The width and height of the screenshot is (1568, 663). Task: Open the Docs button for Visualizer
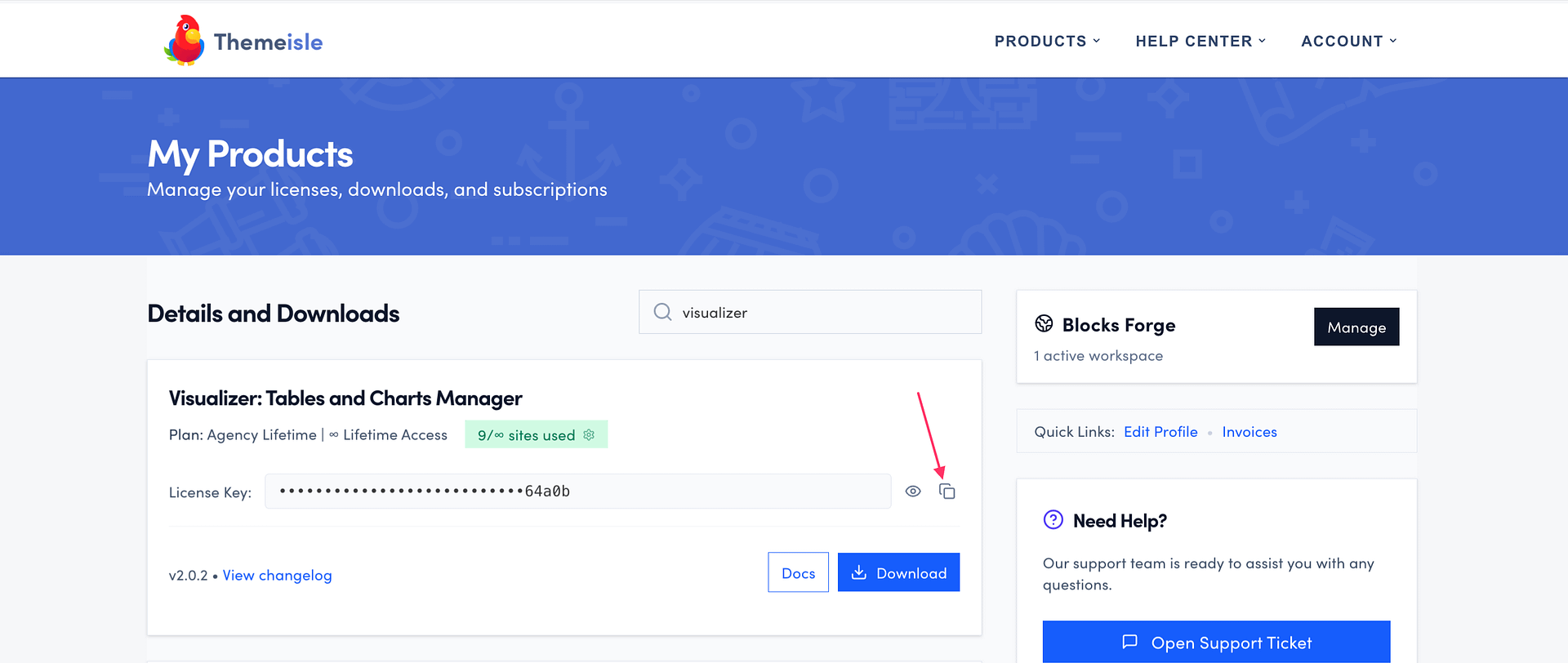click(x=798, y=572)
